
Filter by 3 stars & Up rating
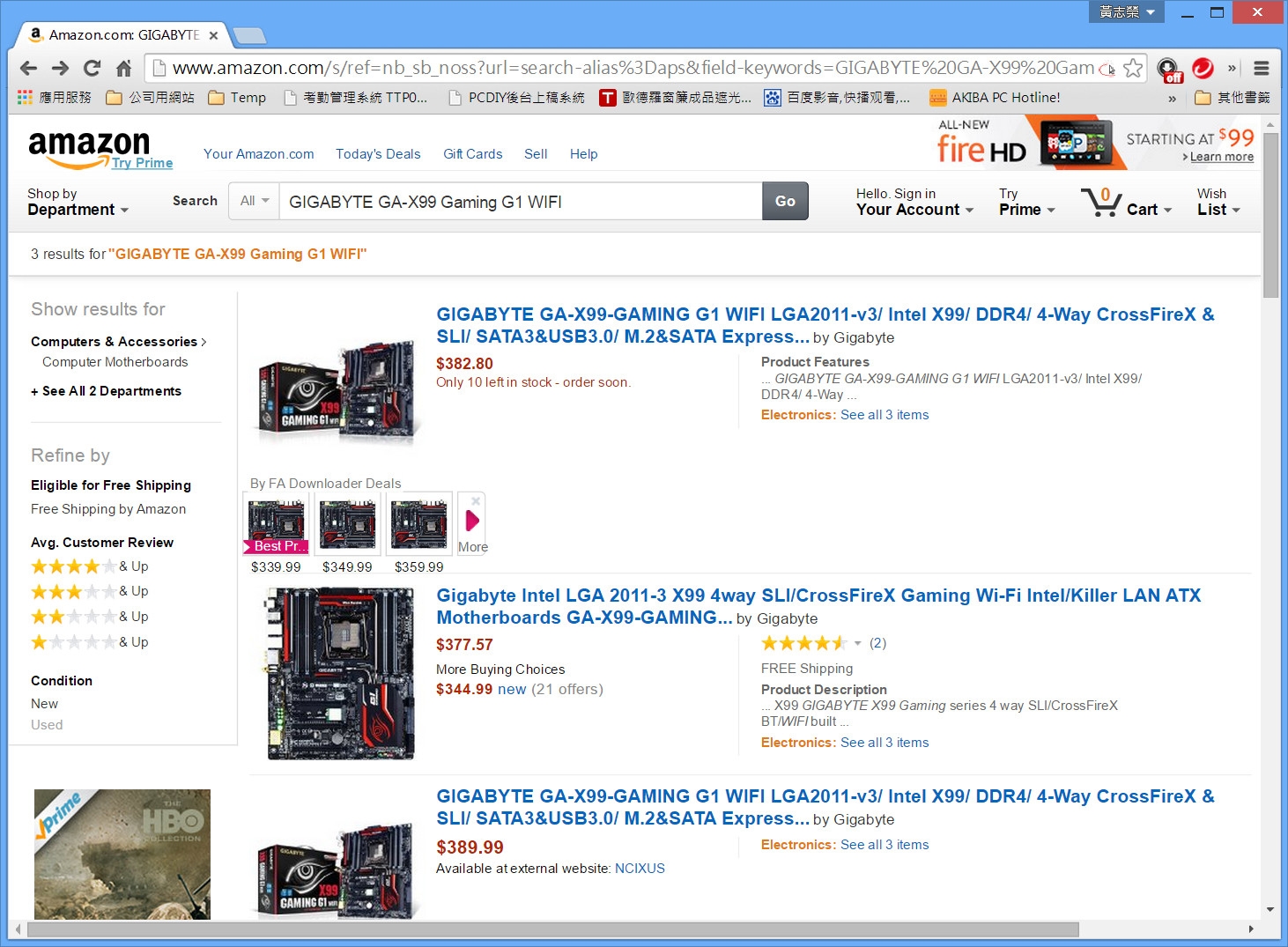[x=89, y=591]
